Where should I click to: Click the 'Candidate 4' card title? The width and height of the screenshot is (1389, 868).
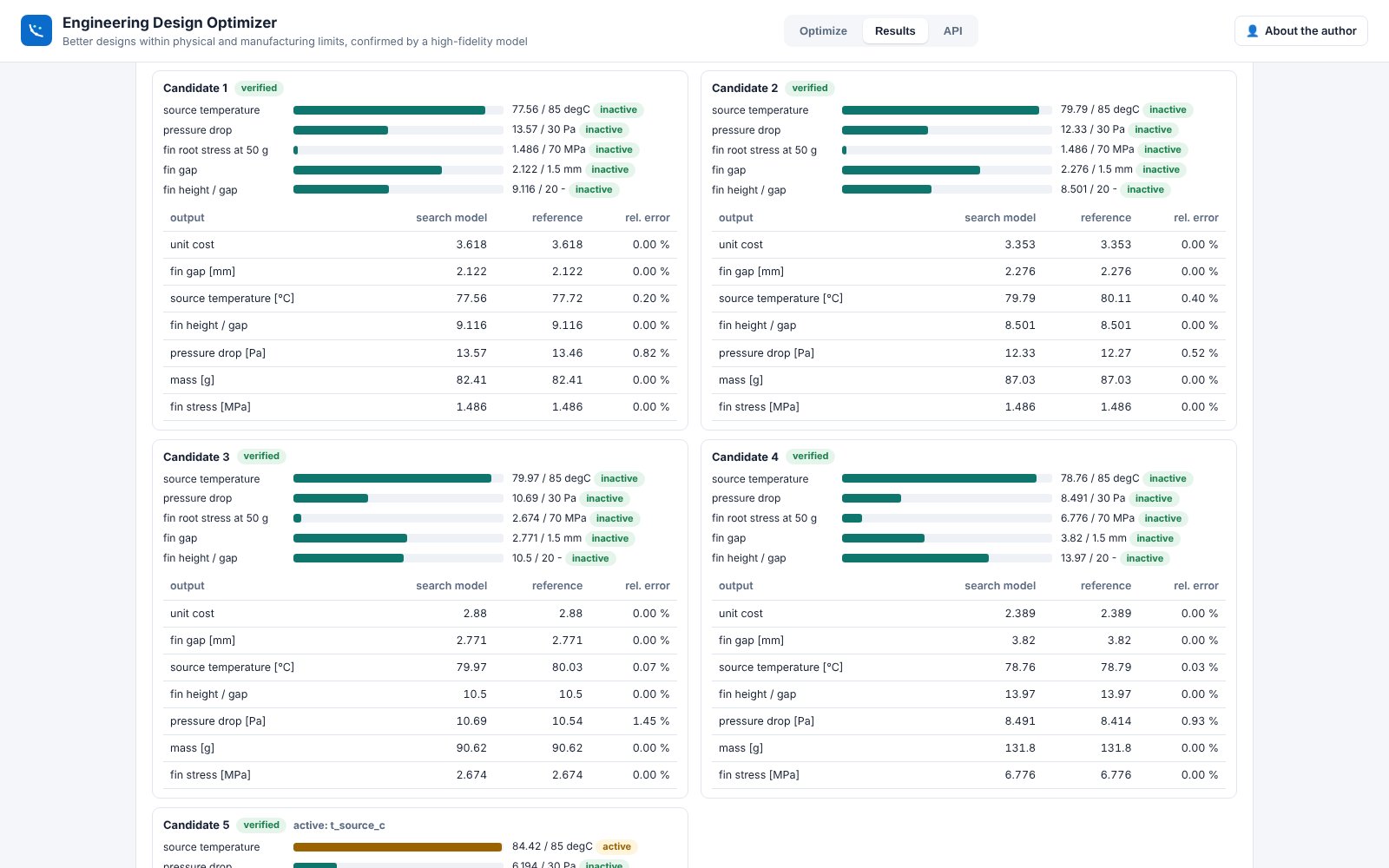point(745,457)
